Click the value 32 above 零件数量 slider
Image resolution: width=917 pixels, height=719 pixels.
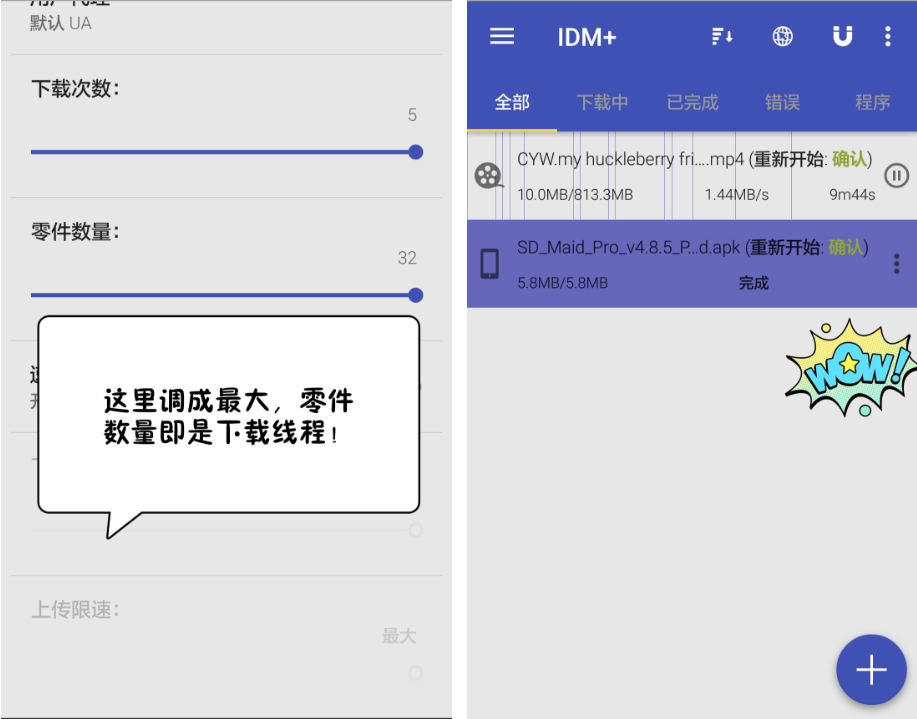407,258
